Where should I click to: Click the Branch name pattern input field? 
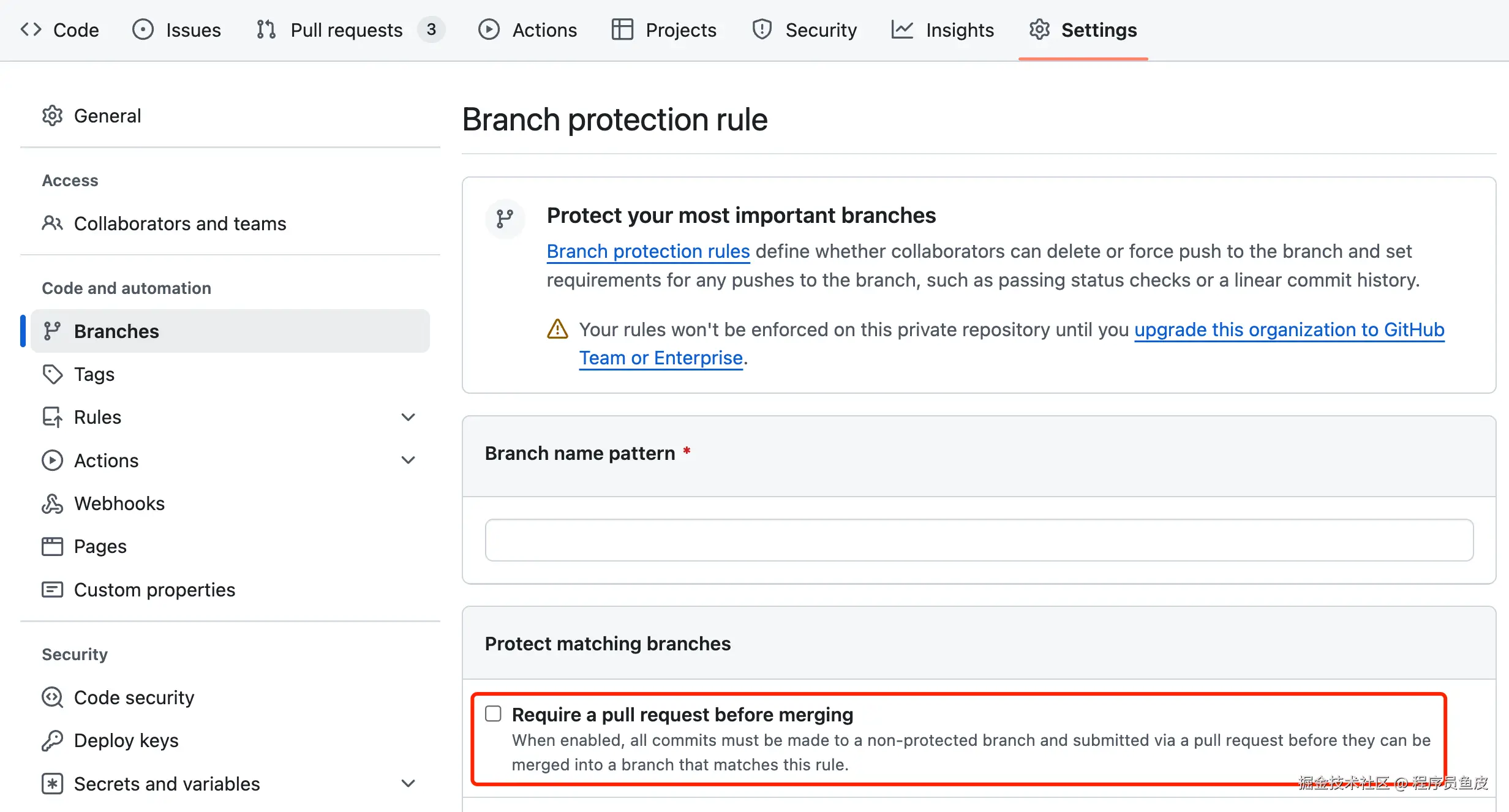979,540
